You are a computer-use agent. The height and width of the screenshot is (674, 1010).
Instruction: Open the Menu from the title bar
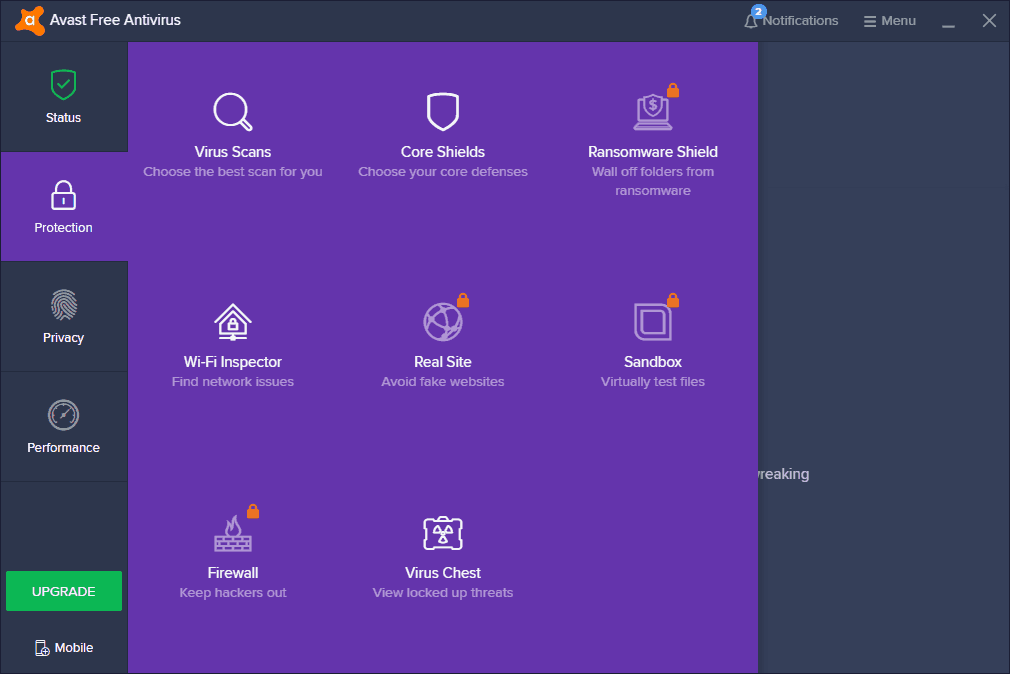click(889, 20)
